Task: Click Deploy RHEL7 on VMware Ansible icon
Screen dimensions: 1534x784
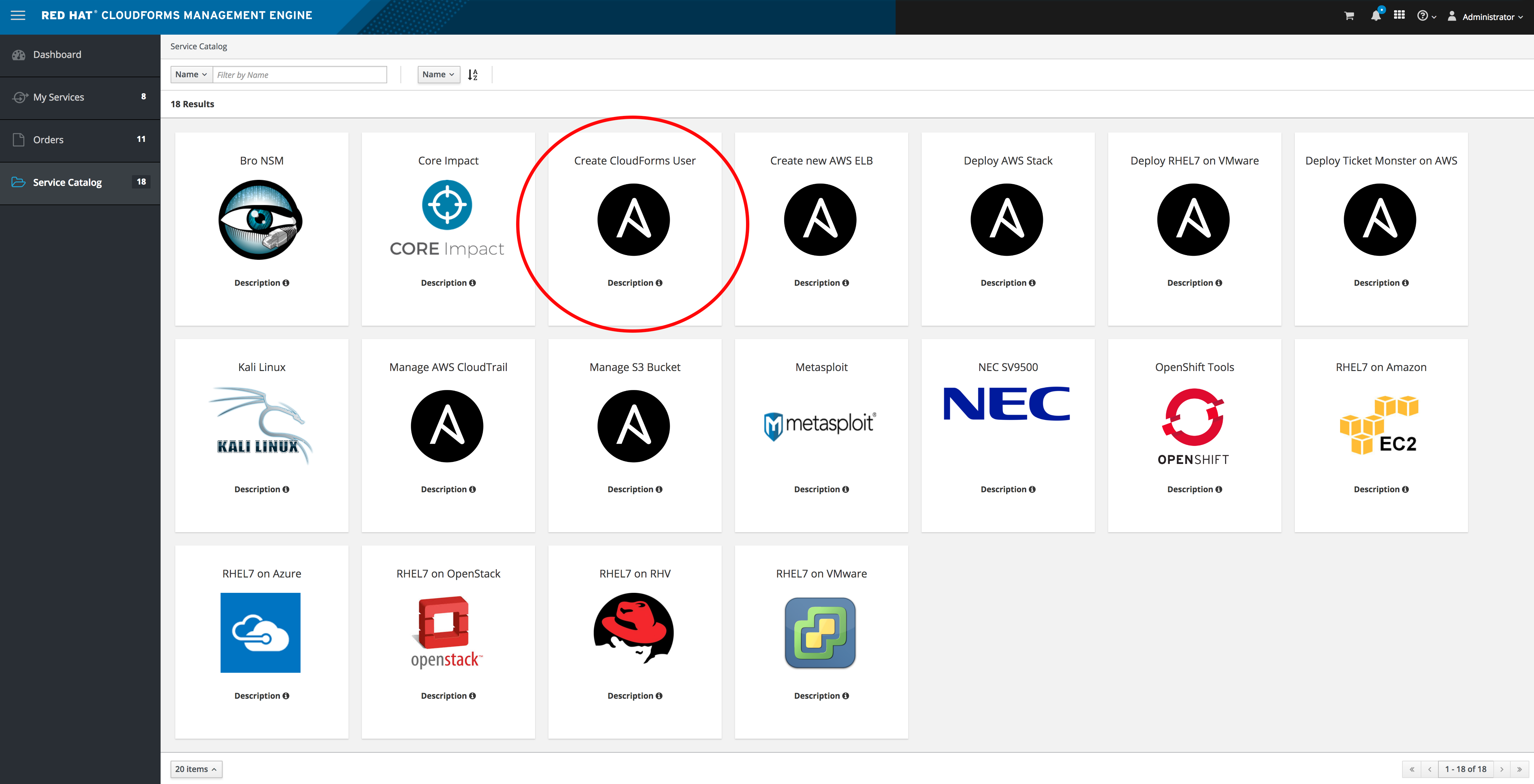Action: pyautogui.click(x=1193, y=220)
